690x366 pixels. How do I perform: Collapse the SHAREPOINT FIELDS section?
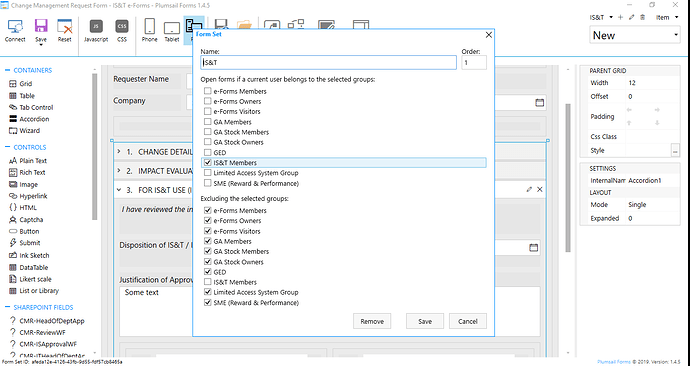point(7,307)
